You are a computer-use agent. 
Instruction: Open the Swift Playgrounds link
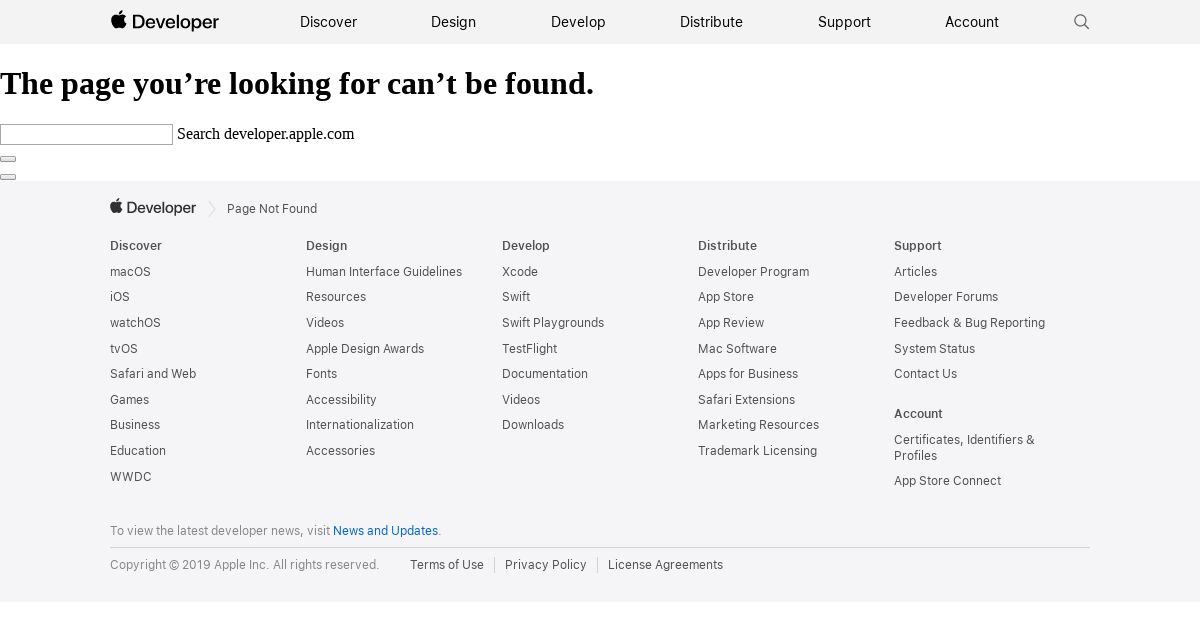[553, 323]
